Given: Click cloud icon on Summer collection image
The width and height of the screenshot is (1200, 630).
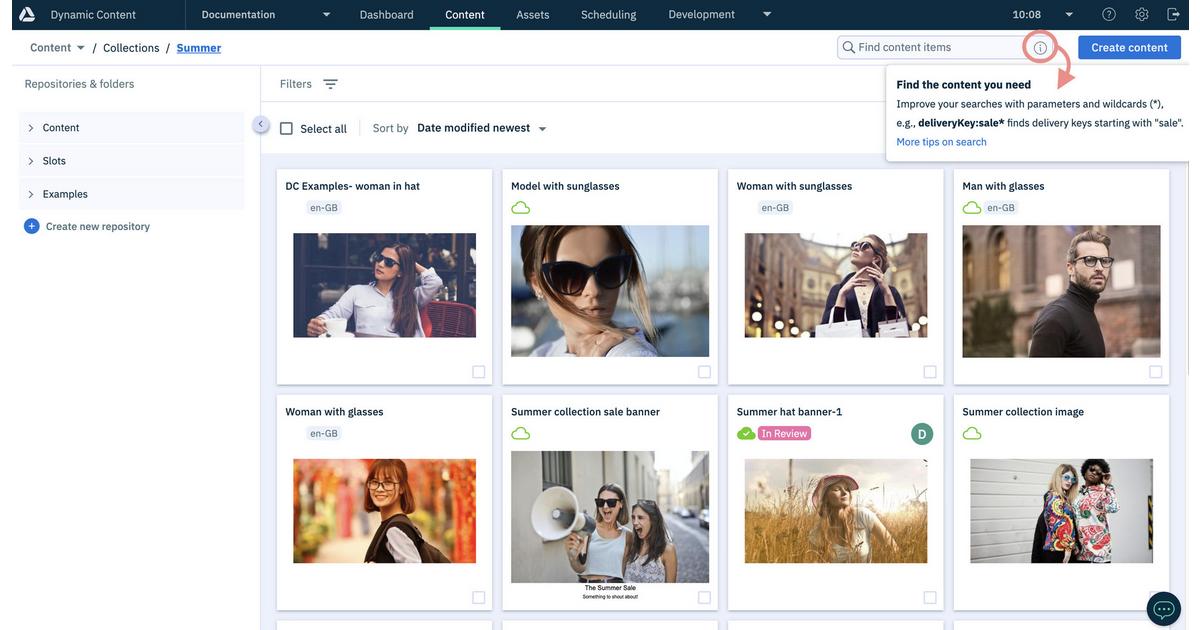Looking at the screenshot, I should [972, 434].
